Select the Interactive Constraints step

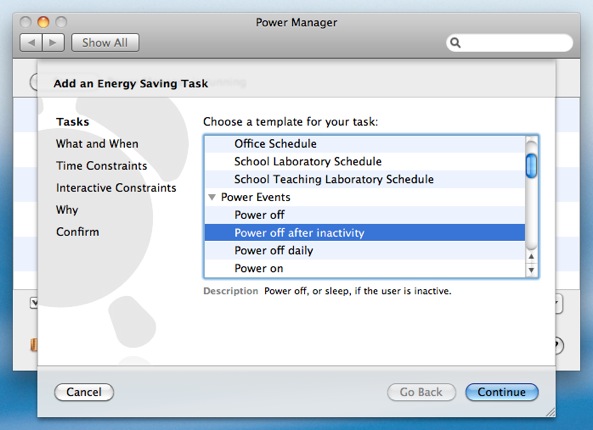(x=116, y=188)
